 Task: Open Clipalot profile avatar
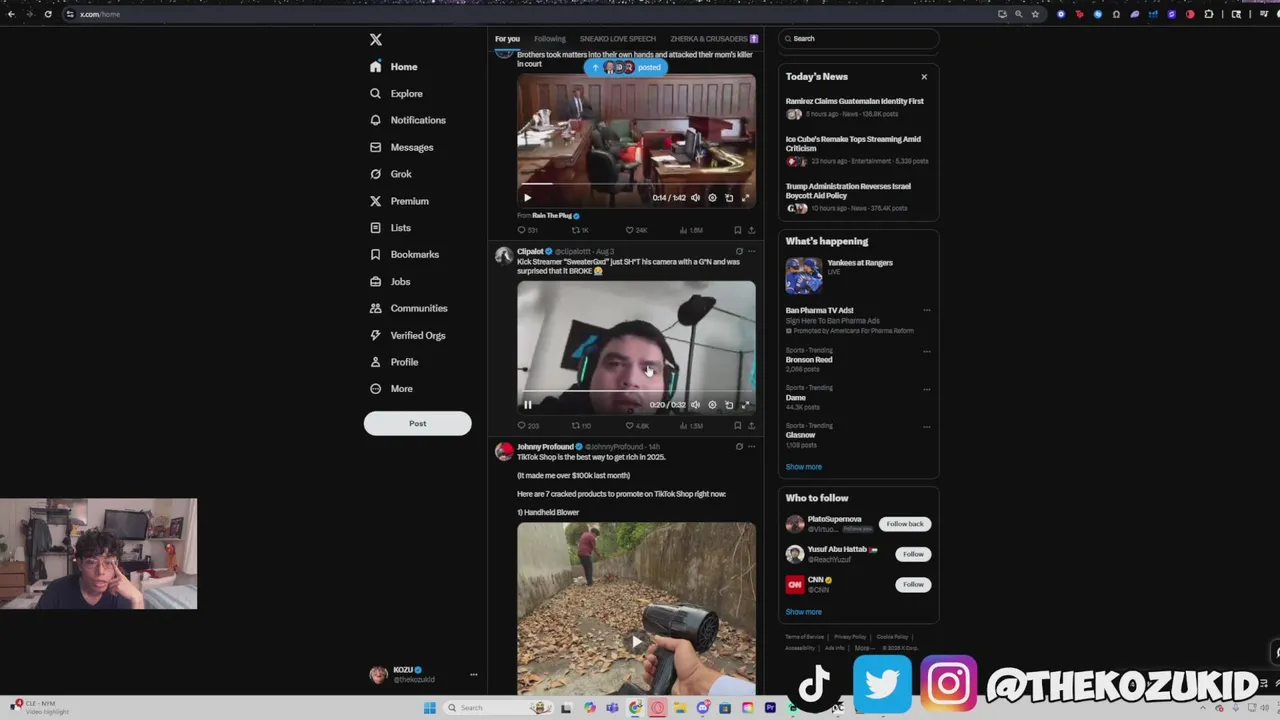pyautogui.click(x=504, y=256)
